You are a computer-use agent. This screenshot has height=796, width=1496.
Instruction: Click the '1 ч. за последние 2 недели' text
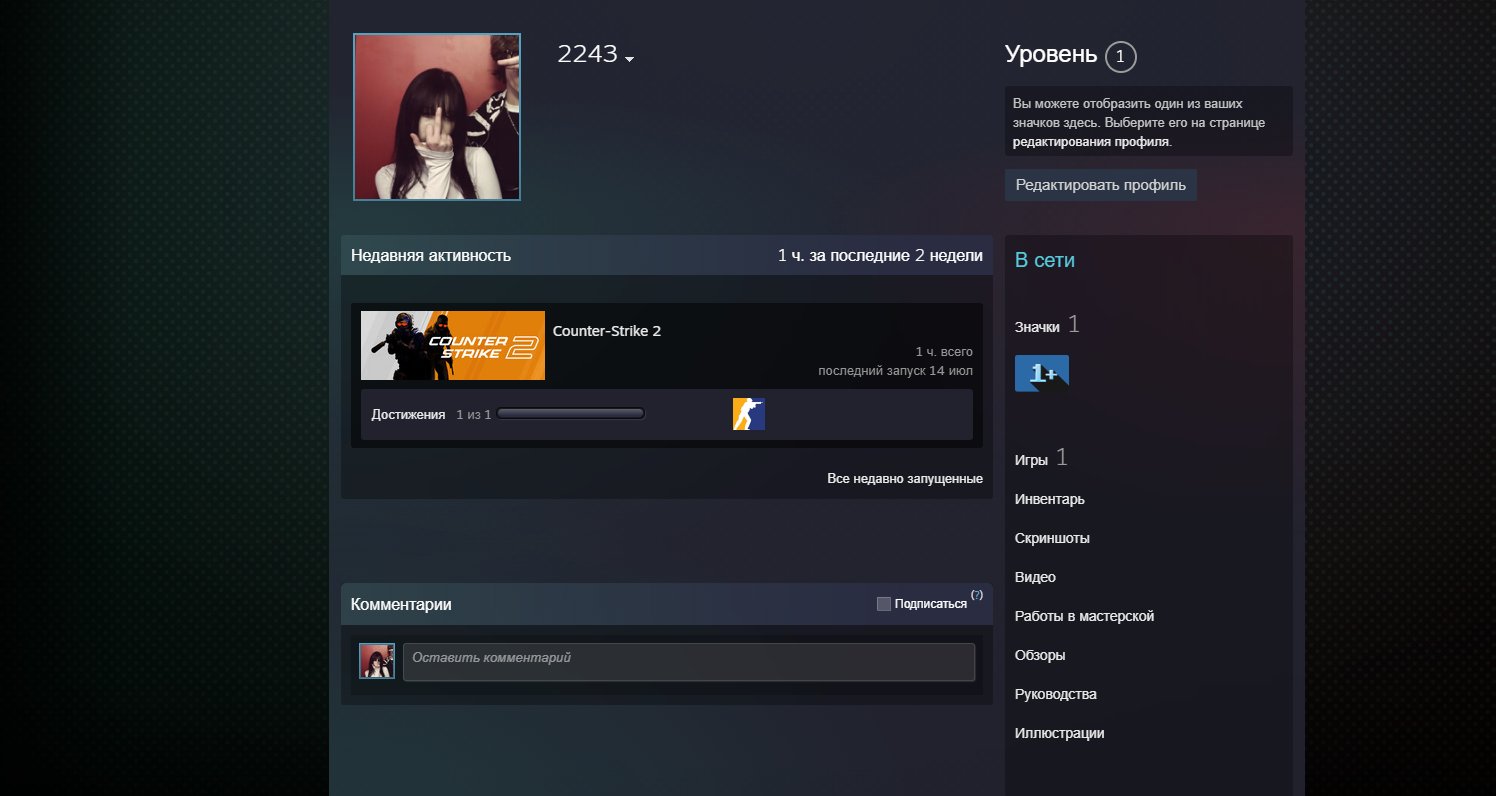point(880,255)
